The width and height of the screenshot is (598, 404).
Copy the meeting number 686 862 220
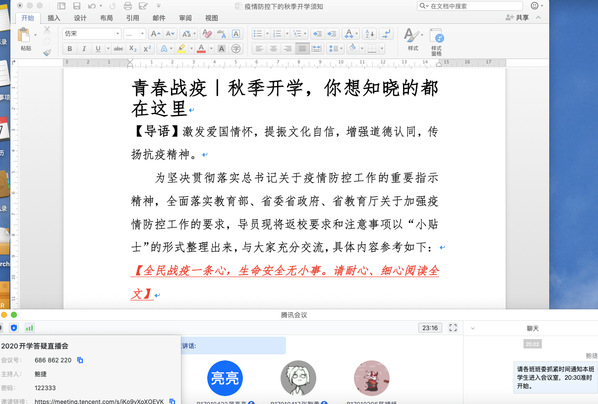click(x=80, y=360)
